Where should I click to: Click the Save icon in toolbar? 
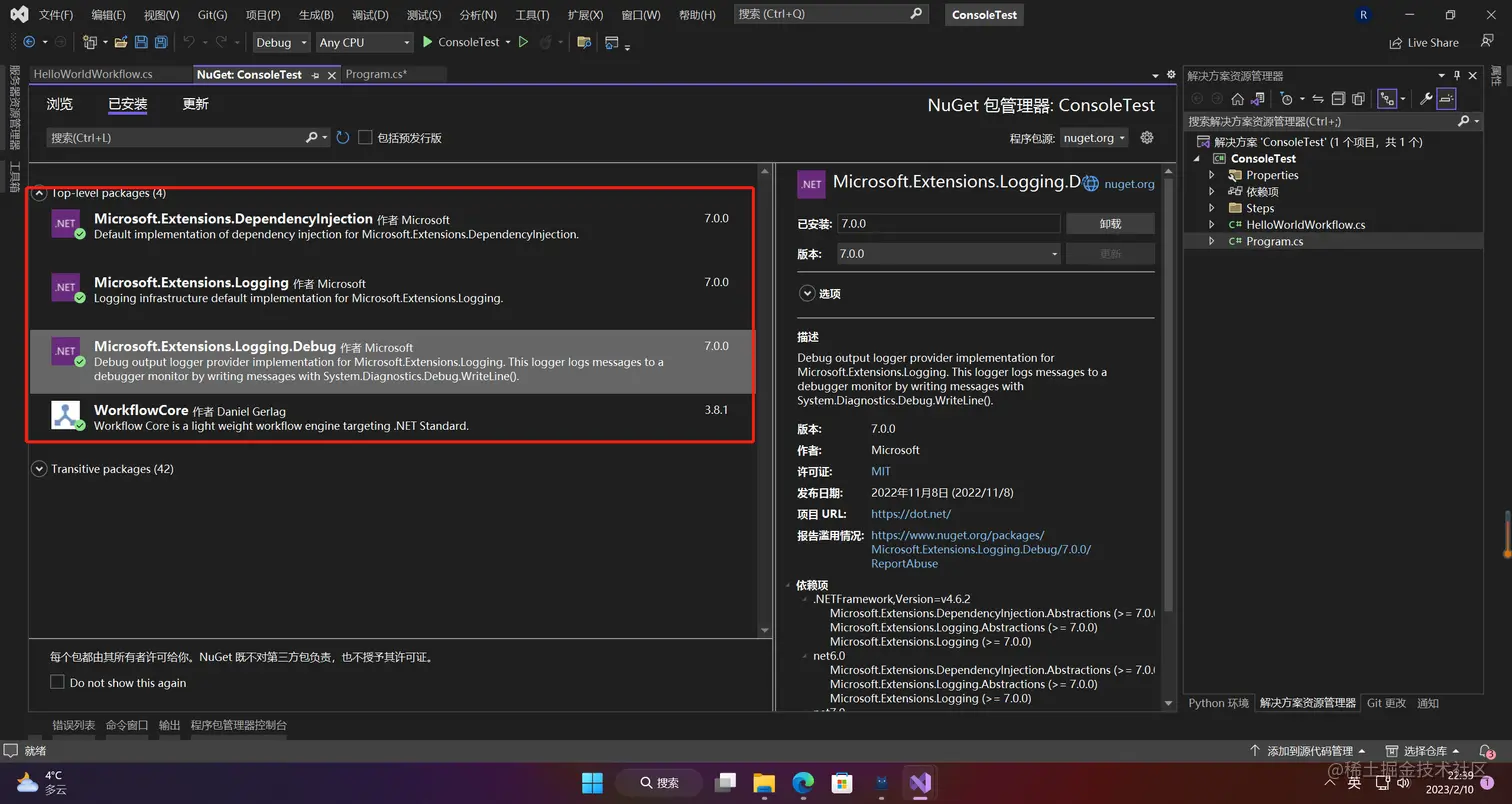coord(141,42)
